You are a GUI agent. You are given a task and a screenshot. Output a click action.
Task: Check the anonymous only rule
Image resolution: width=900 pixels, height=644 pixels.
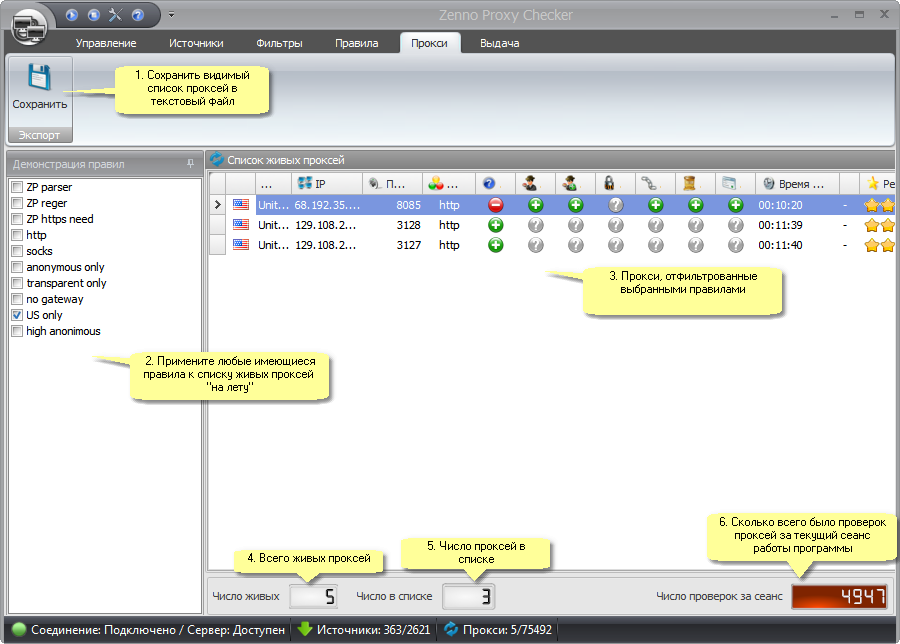16,267
